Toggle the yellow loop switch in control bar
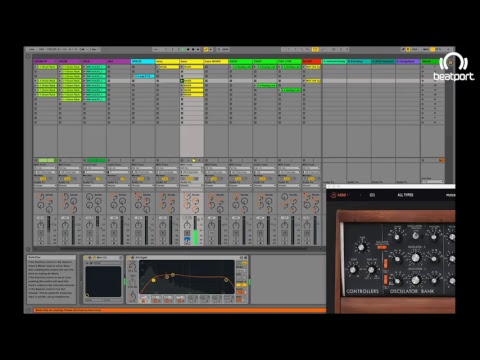 pyautogui.click(x=315, y=49)
